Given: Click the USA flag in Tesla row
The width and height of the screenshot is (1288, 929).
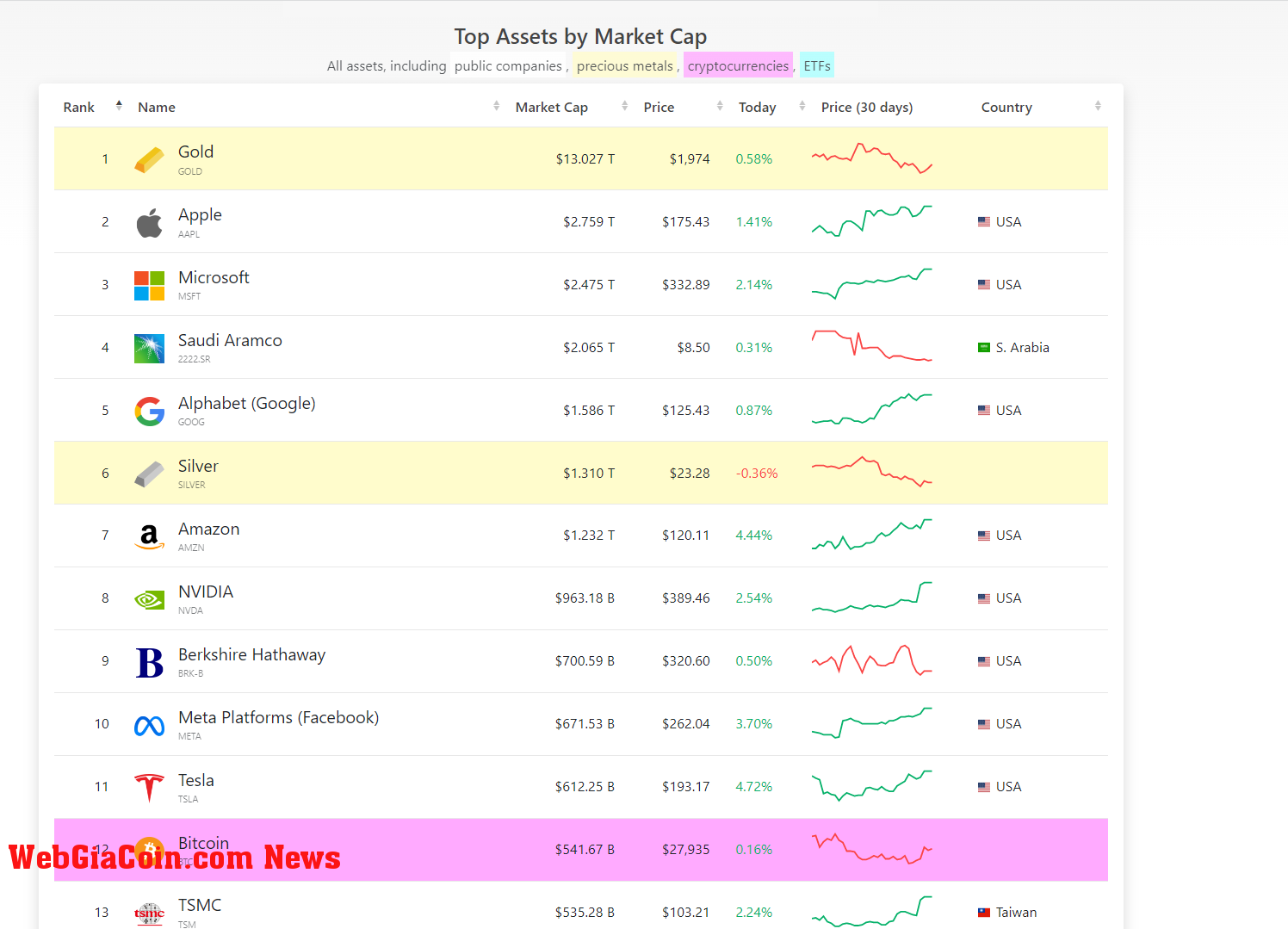Looking at the screenshot, I should click(984, 787).
